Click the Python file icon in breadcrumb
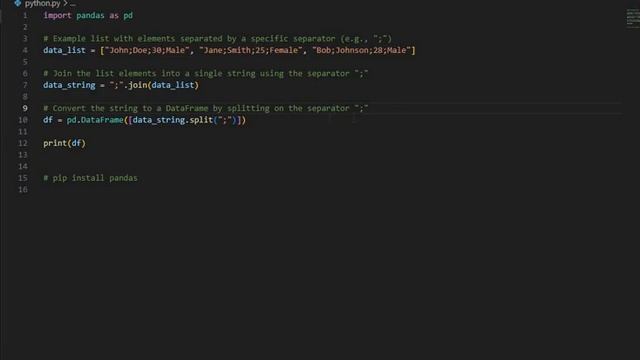Viewport: 640px width, 360px height. click(x=18, y=3)
